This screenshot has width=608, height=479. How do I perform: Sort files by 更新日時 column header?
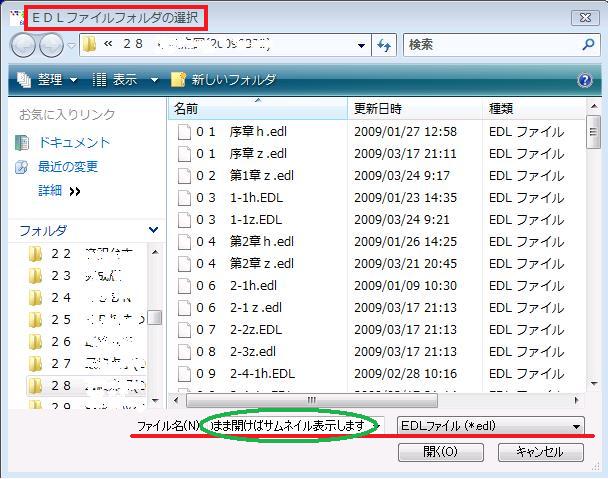coord(378,108)
